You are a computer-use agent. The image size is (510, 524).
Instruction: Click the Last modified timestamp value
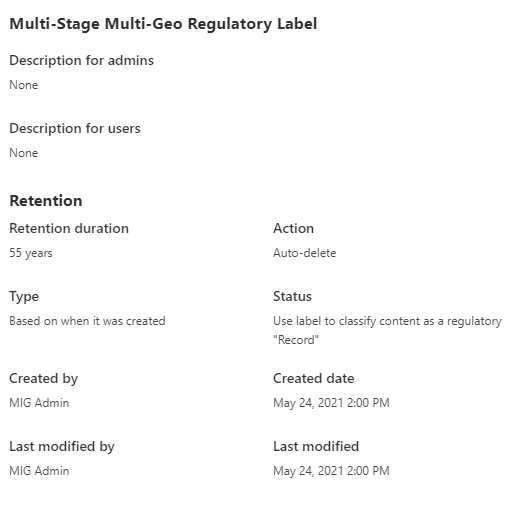[x=331, y=471]
